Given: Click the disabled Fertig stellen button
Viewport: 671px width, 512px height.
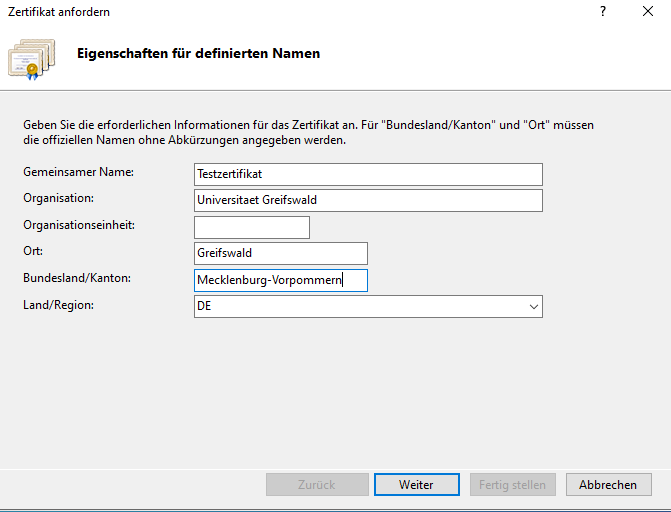Looking at the screenshot, I should coord(512,485).
